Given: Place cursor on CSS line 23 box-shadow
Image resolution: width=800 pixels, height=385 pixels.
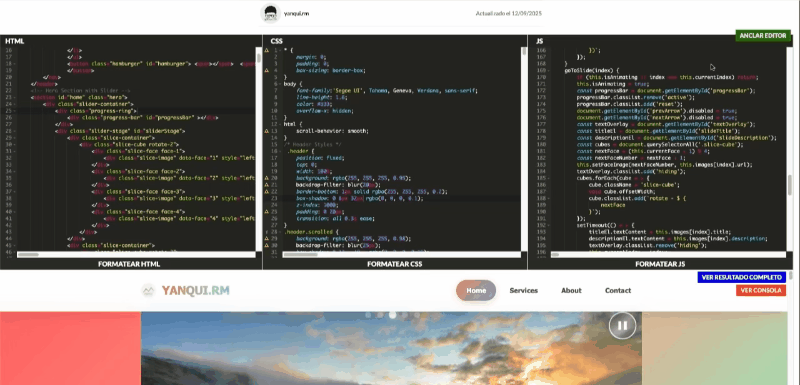Looking at the screenshot, I should [x=360, y=198].
